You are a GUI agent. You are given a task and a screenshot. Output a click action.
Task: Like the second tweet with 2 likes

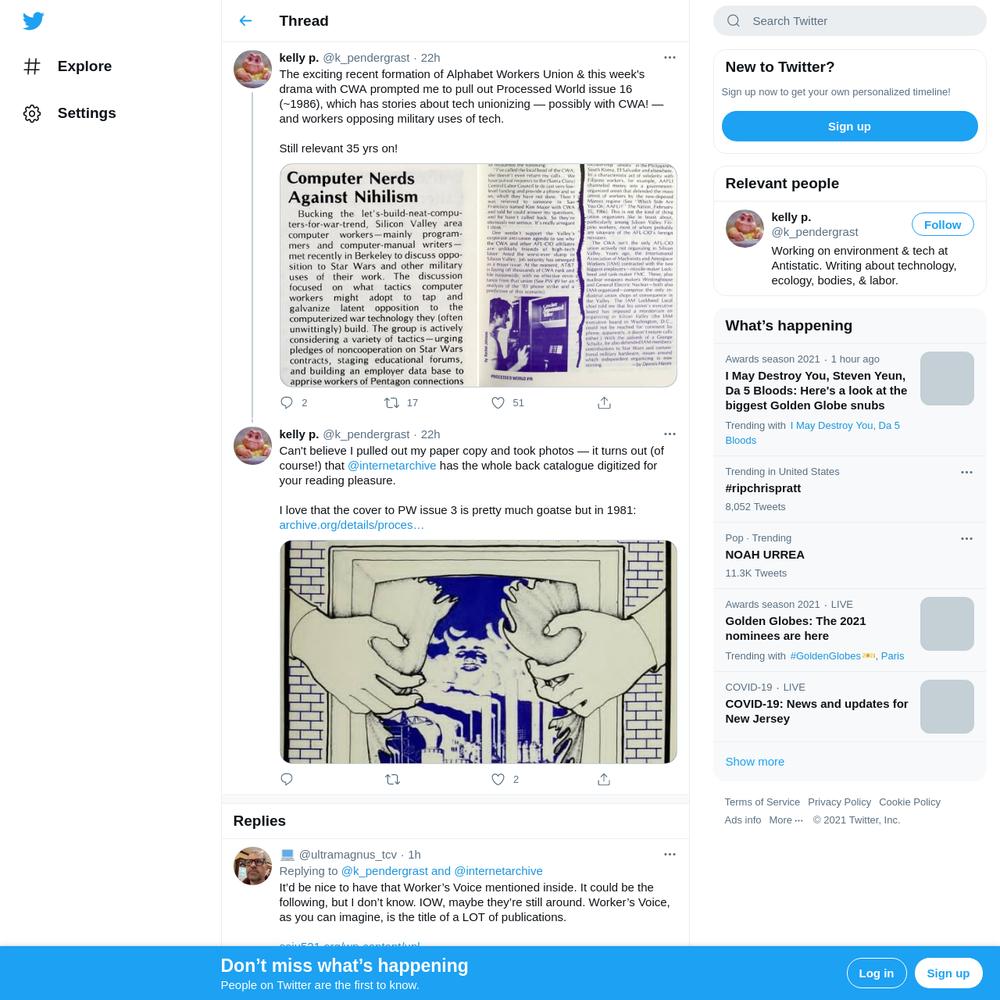click(x=498, y=779)
